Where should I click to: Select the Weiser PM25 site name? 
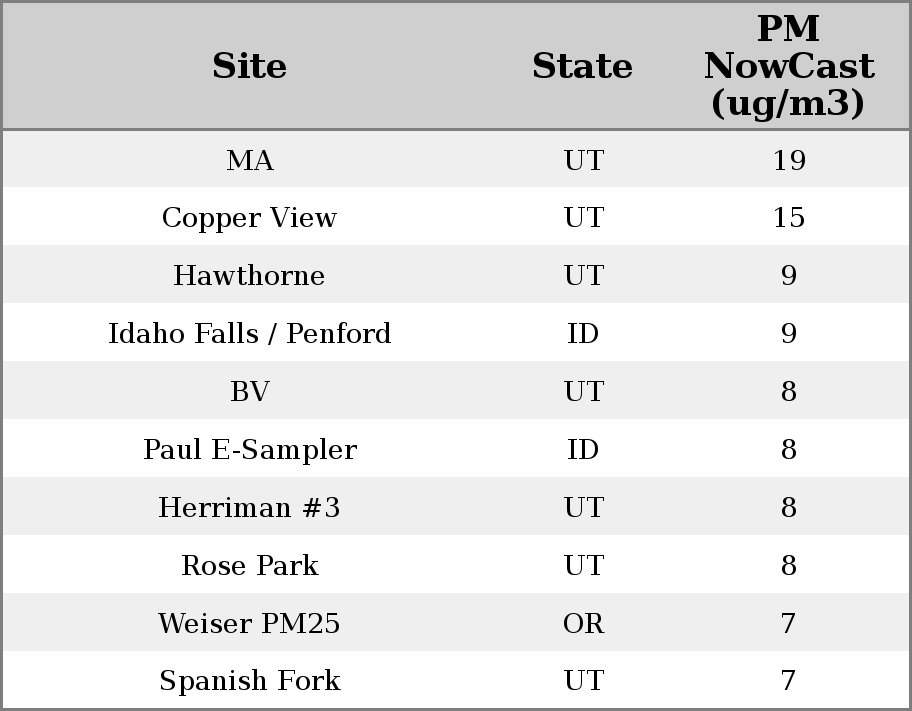(x=249, y=624)
